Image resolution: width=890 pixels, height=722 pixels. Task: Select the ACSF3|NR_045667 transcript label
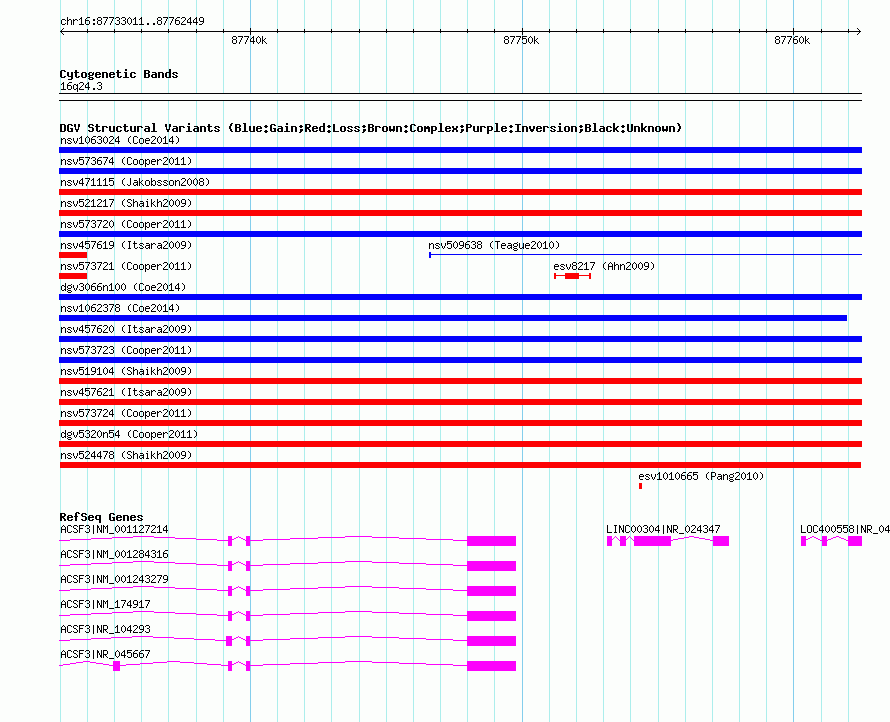pyautogui.click(x=105, y=654)
